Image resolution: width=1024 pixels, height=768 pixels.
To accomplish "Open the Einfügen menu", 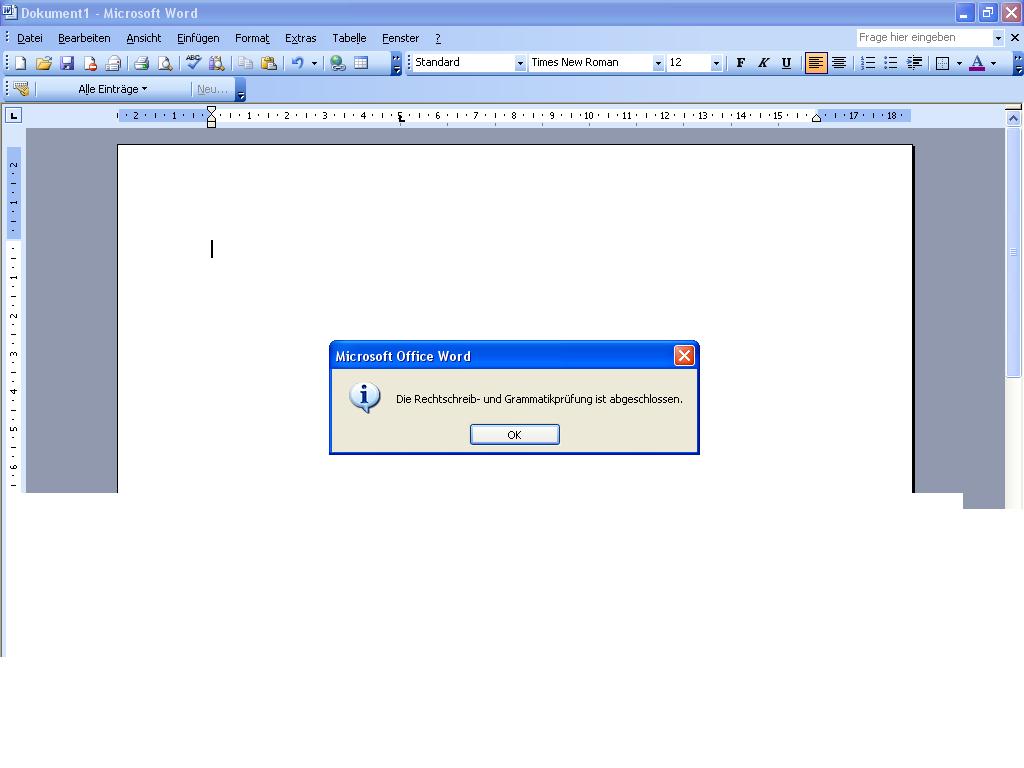I will (x=198, y=38).
